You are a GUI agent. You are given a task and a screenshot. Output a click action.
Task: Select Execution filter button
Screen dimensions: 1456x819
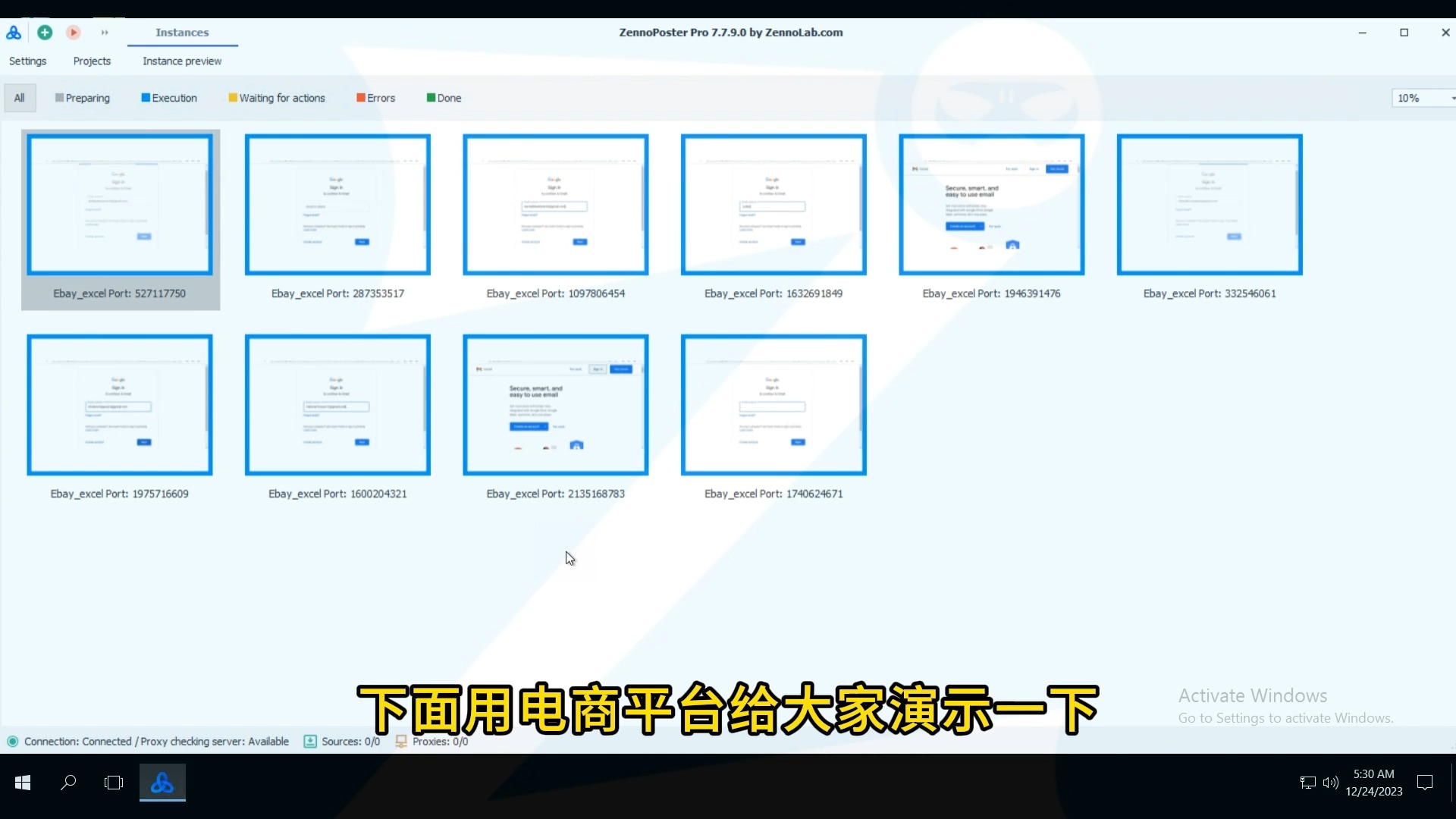(x=169, y=98)
